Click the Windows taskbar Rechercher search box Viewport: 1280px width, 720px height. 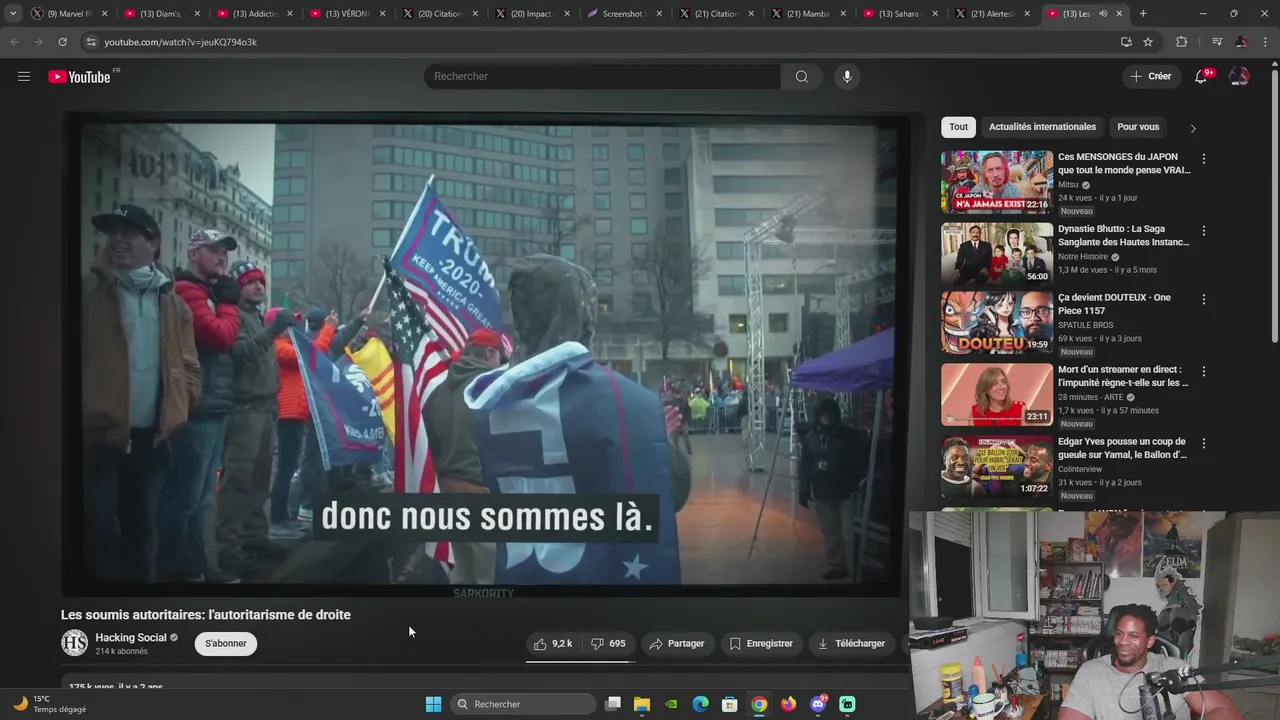tap(524, 704)
